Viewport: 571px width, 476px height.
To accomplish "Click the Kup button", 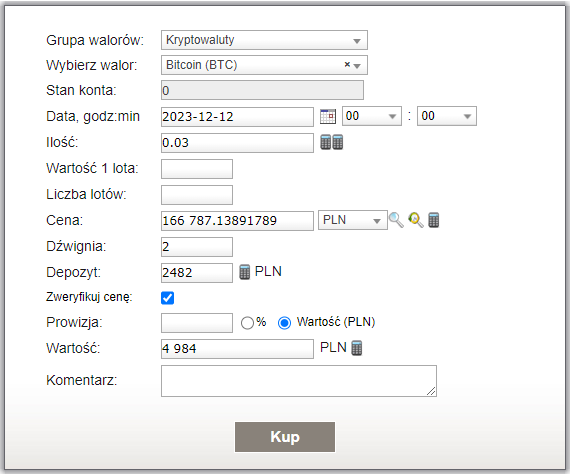I will coord(285,437).
